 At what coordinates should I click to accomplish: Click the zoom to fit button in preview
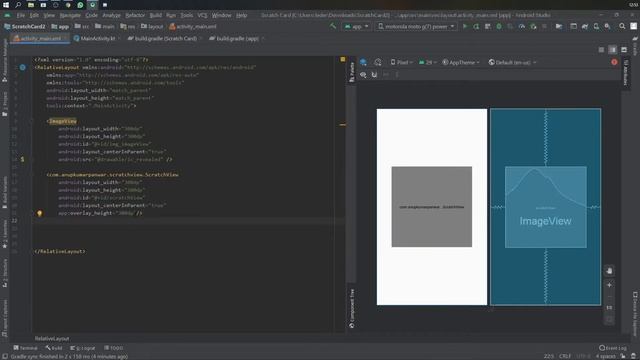pyautogui.click(x=609, y=319)
